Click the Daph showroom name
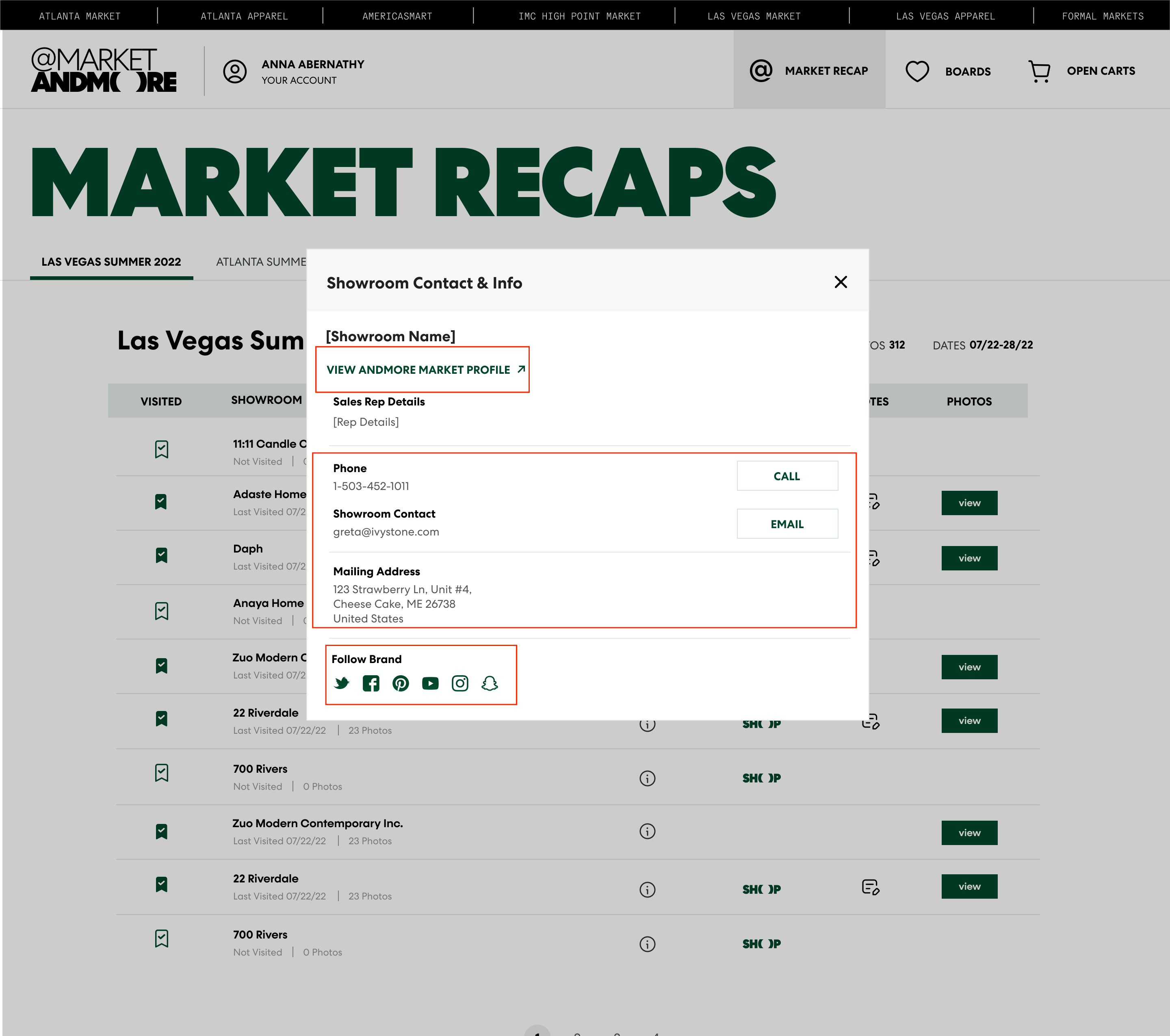 [248, 548]
